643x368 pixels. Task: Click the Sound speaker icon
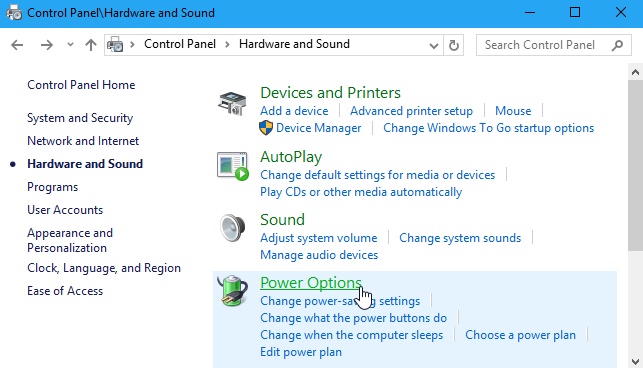(x=233, y=228)
